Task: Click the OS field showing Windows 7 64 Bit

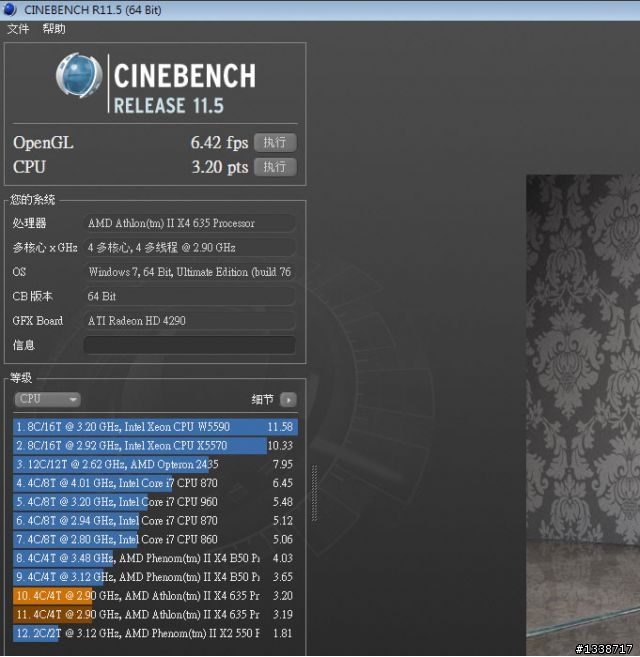Action: [x=189, y=272]
